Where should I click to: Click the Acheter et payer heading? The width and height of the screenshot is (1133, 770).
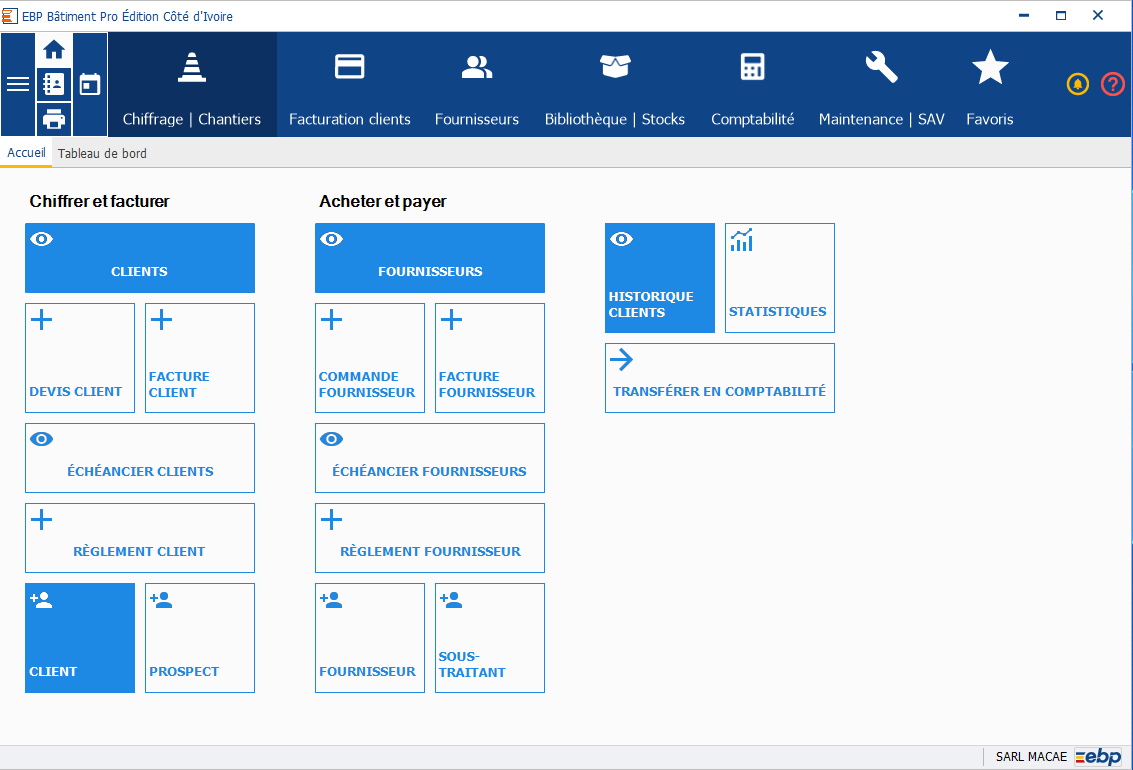pos(383,202)
